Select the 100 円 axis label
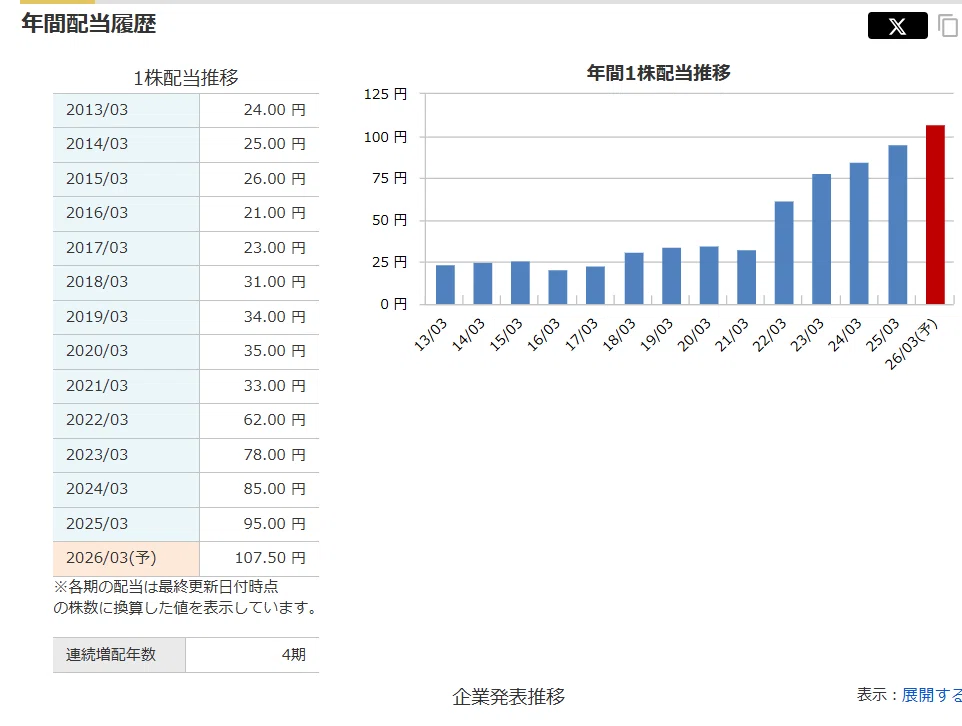The height and width of the screenshot is (726, 962). coord(385,137)
